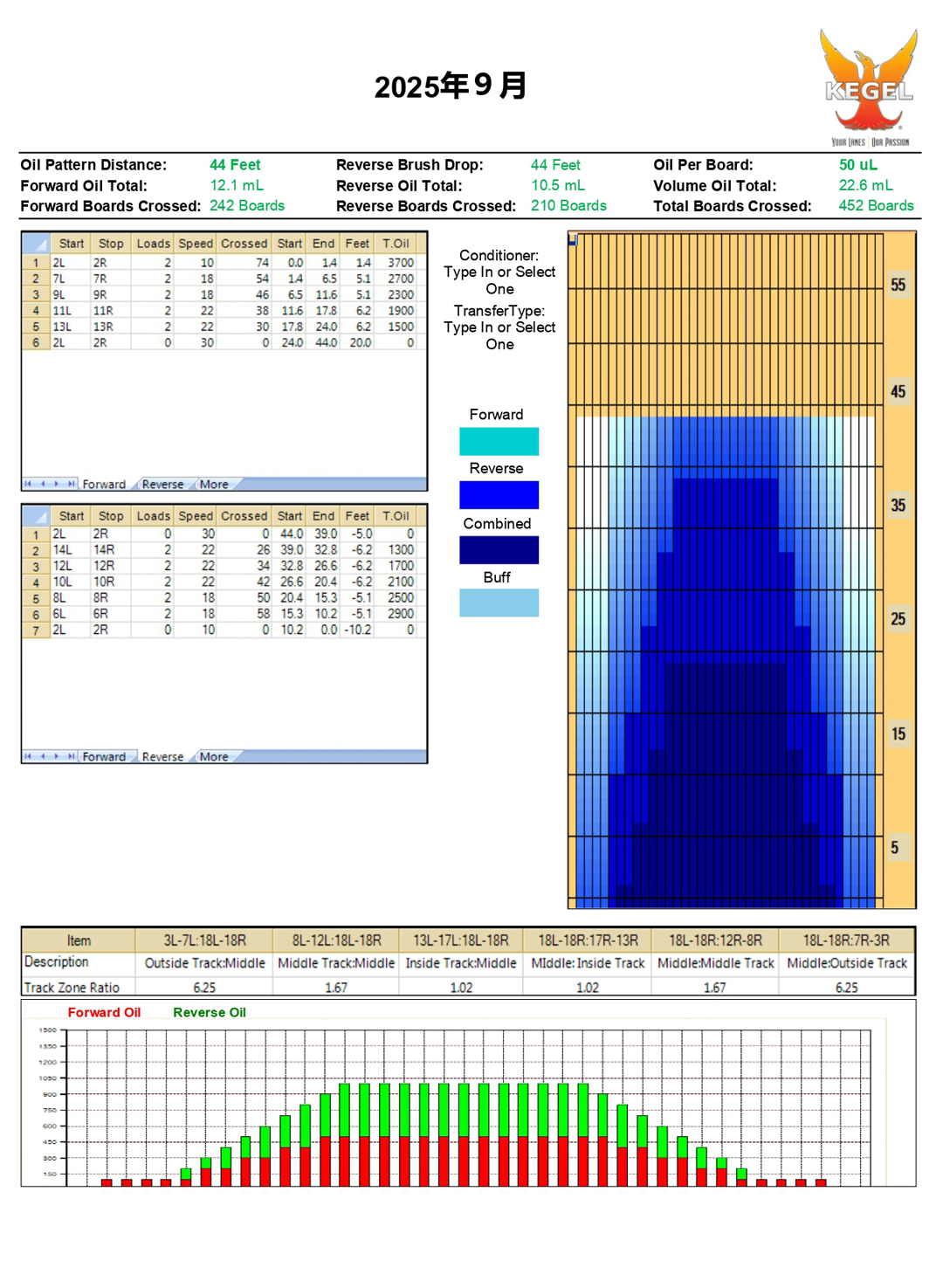Open the Reverse tab in the upper table
This screenshot has height=1288, width=943.
pyautogui.click(x=162, y=484)
